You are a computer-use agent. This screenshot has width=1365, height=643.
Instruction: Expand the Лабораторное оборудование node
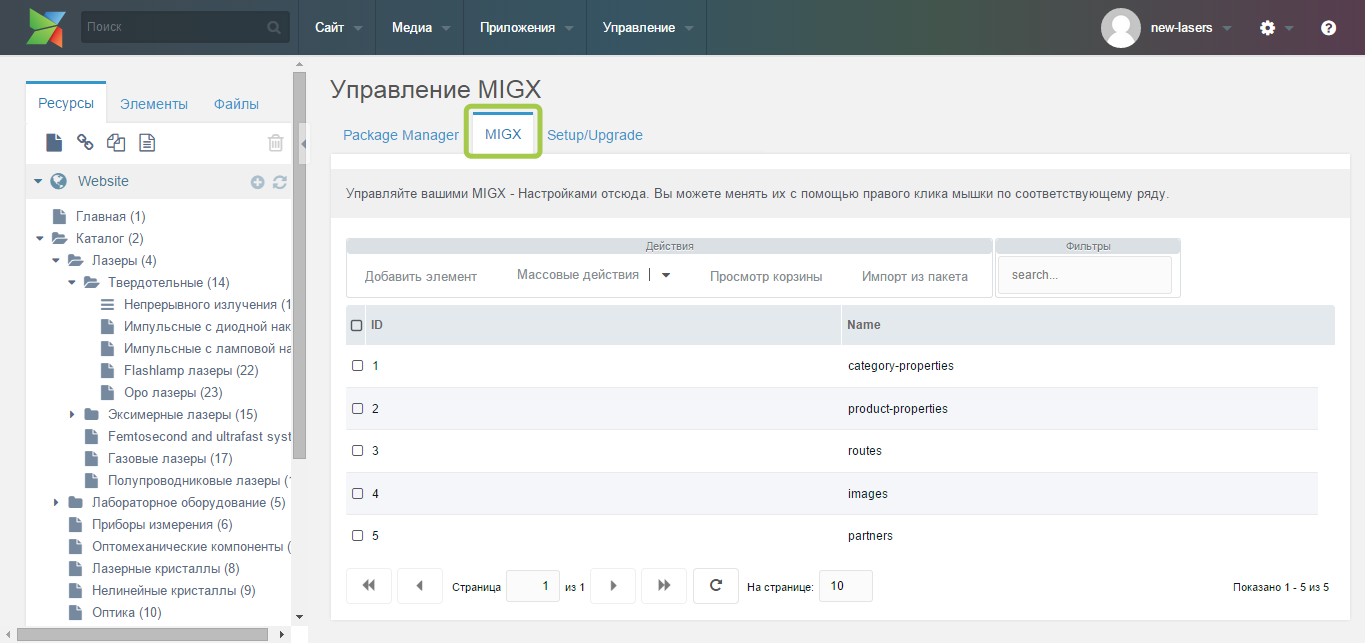point(56,502)
